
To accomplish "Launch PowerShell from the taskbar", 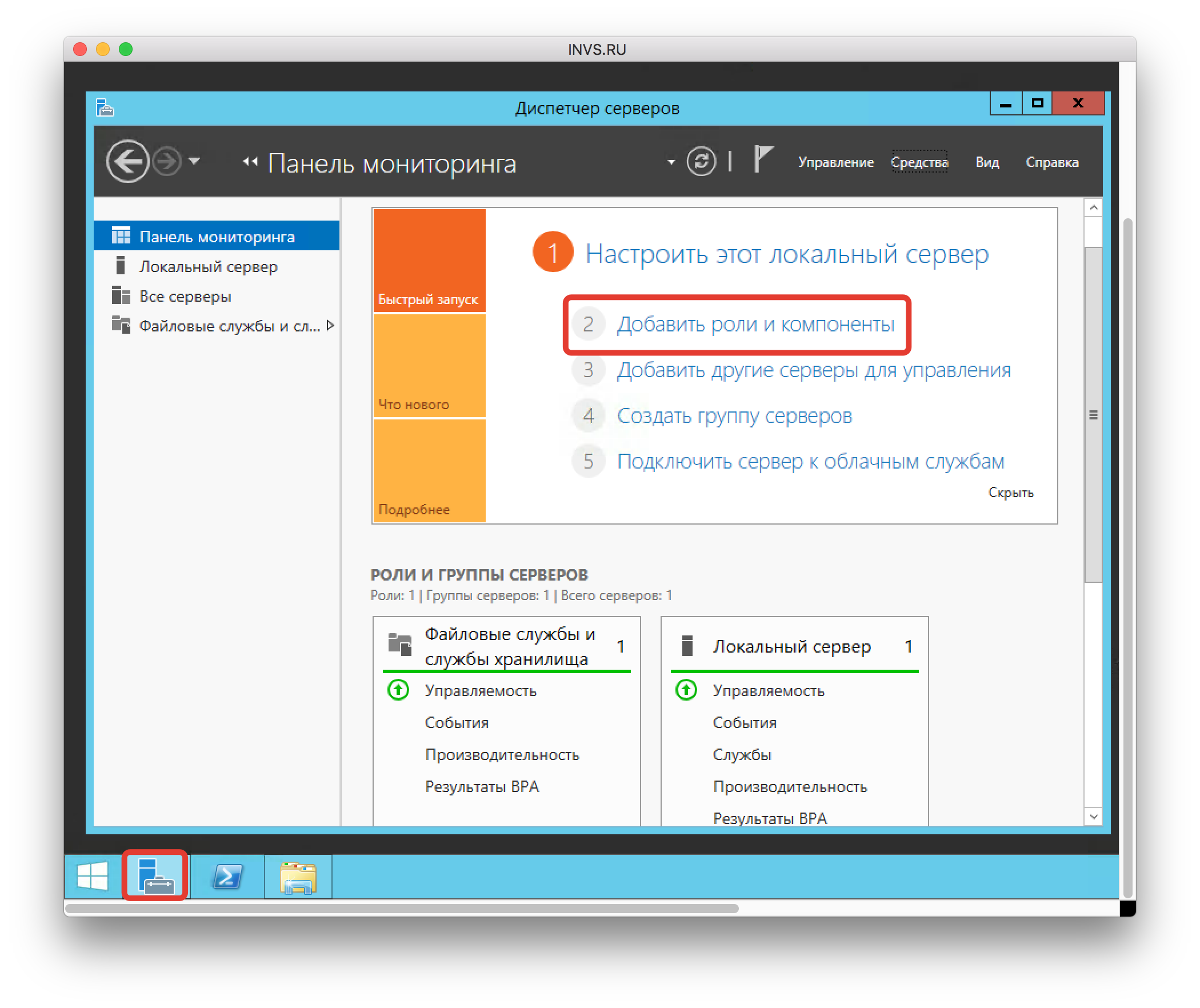I will 227,876.
